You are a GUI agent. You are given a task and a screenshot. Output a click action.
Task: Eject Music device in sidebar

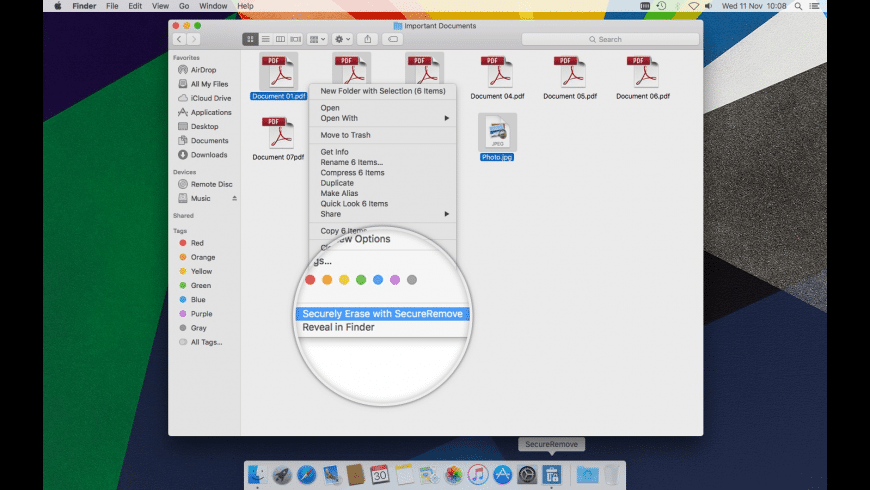(x=234, y=198)
